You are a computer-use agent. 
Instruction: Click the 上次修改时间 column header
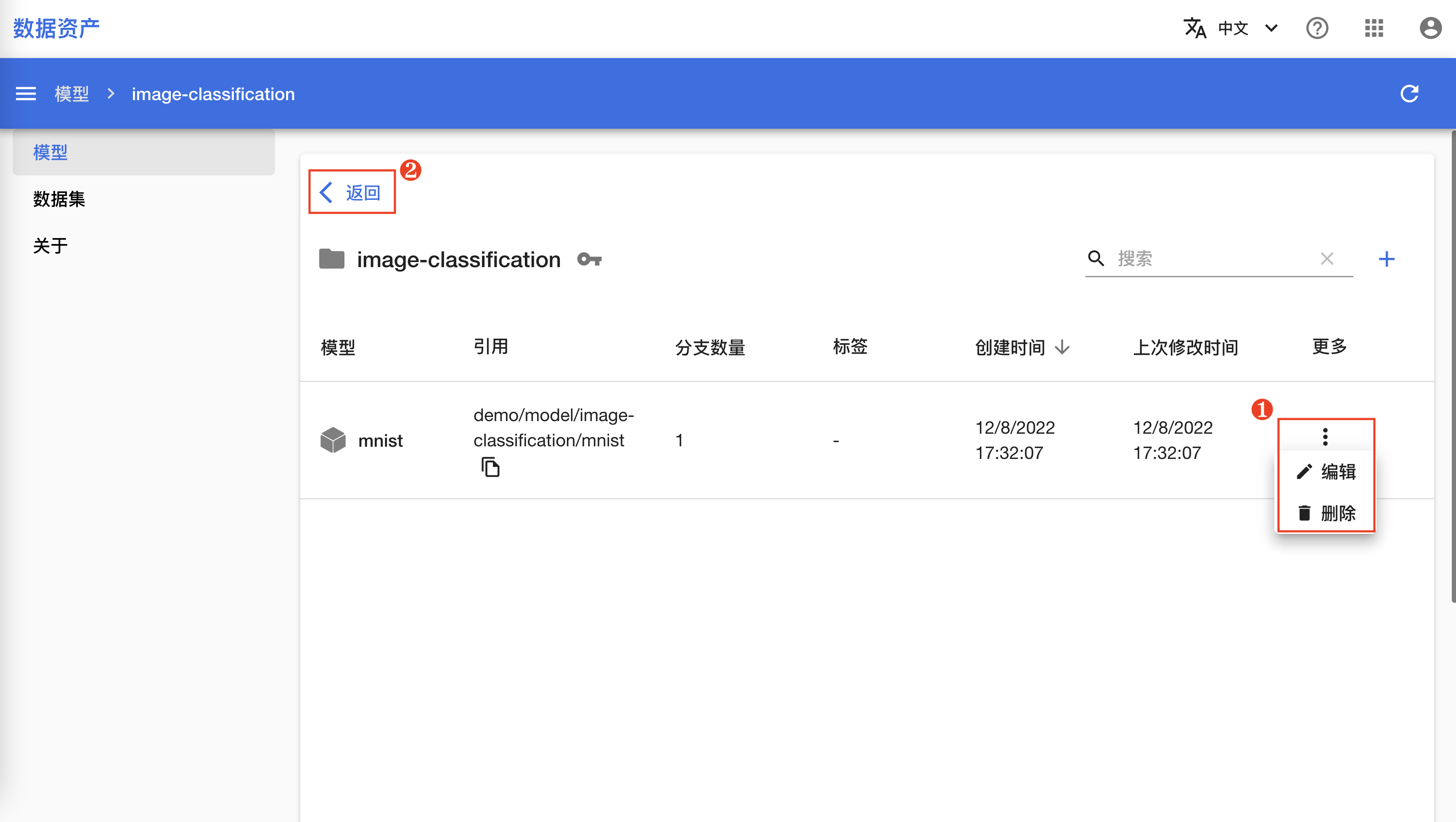(1185, 347)
